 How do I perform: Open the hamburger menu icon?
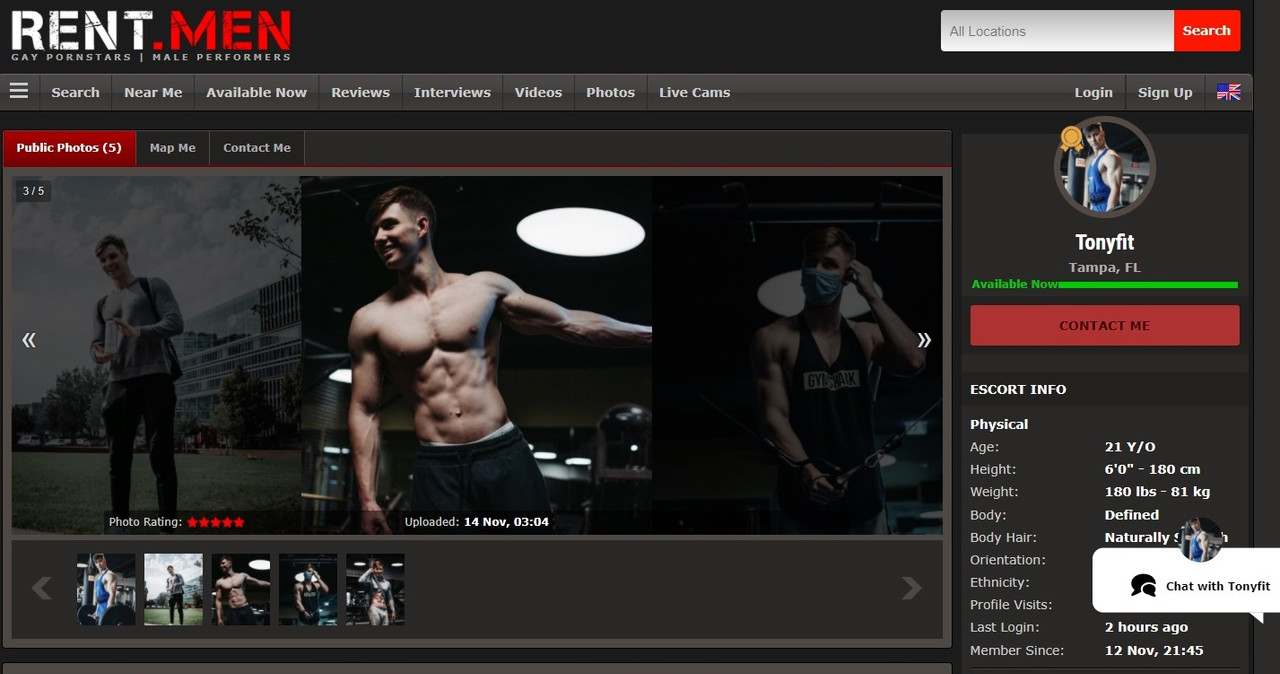coord(19,91)
